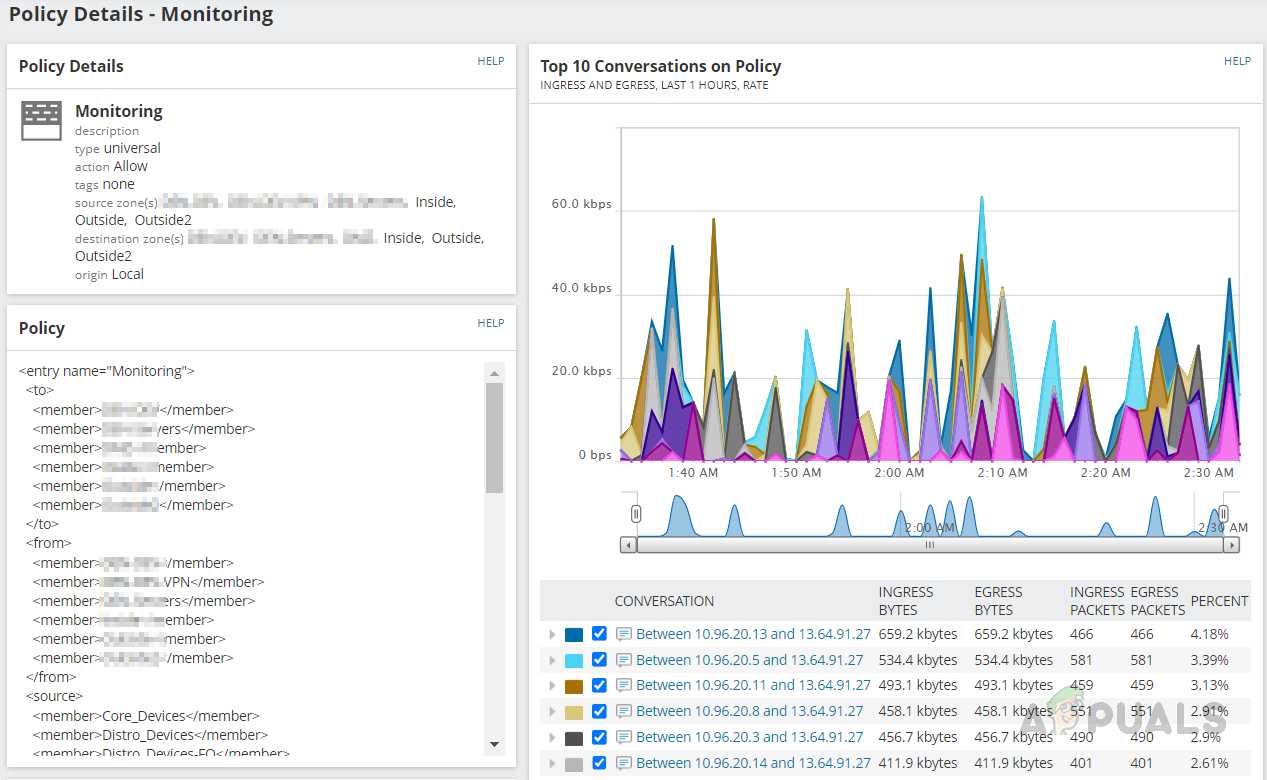The image size is (1267, 780).
Task: Click conversation icon for 10.96.20.14 row
Action: 624,763
